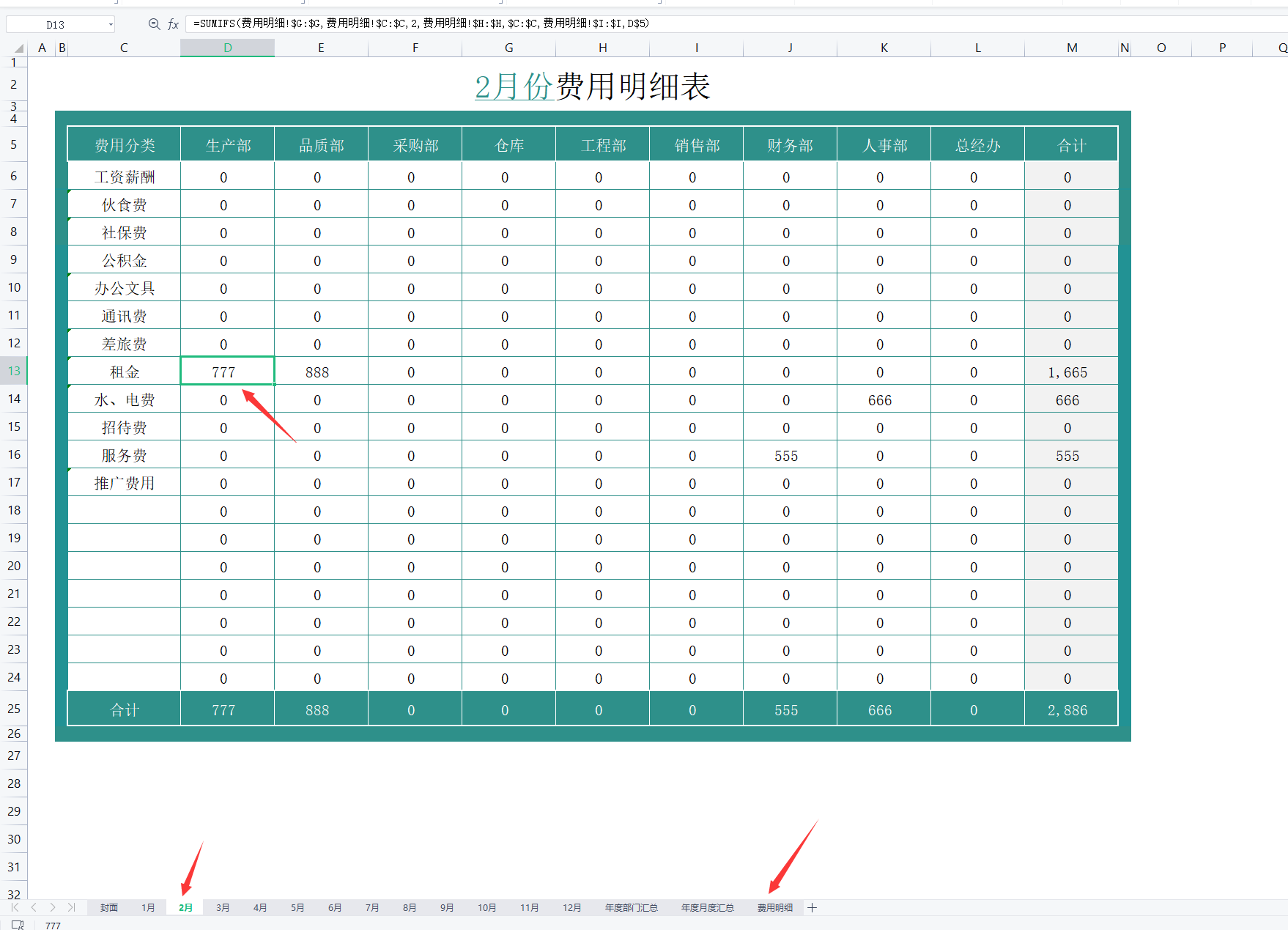Open the 4月 sheet tab
The image size is (1288, 930).
point(260,907)
